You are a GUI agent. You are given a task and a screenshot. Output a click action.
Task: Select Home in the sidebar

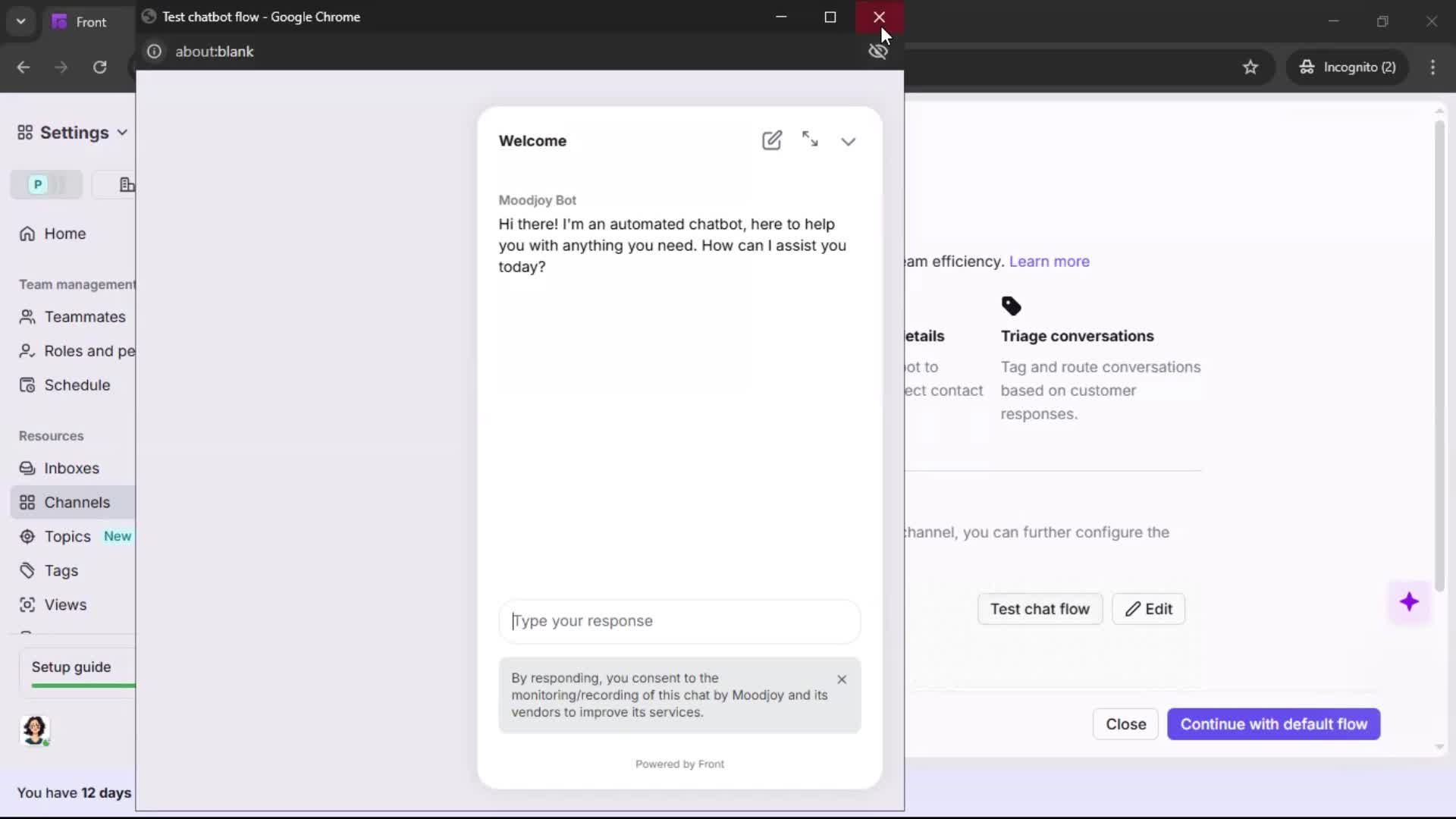[x=64, y=234]
